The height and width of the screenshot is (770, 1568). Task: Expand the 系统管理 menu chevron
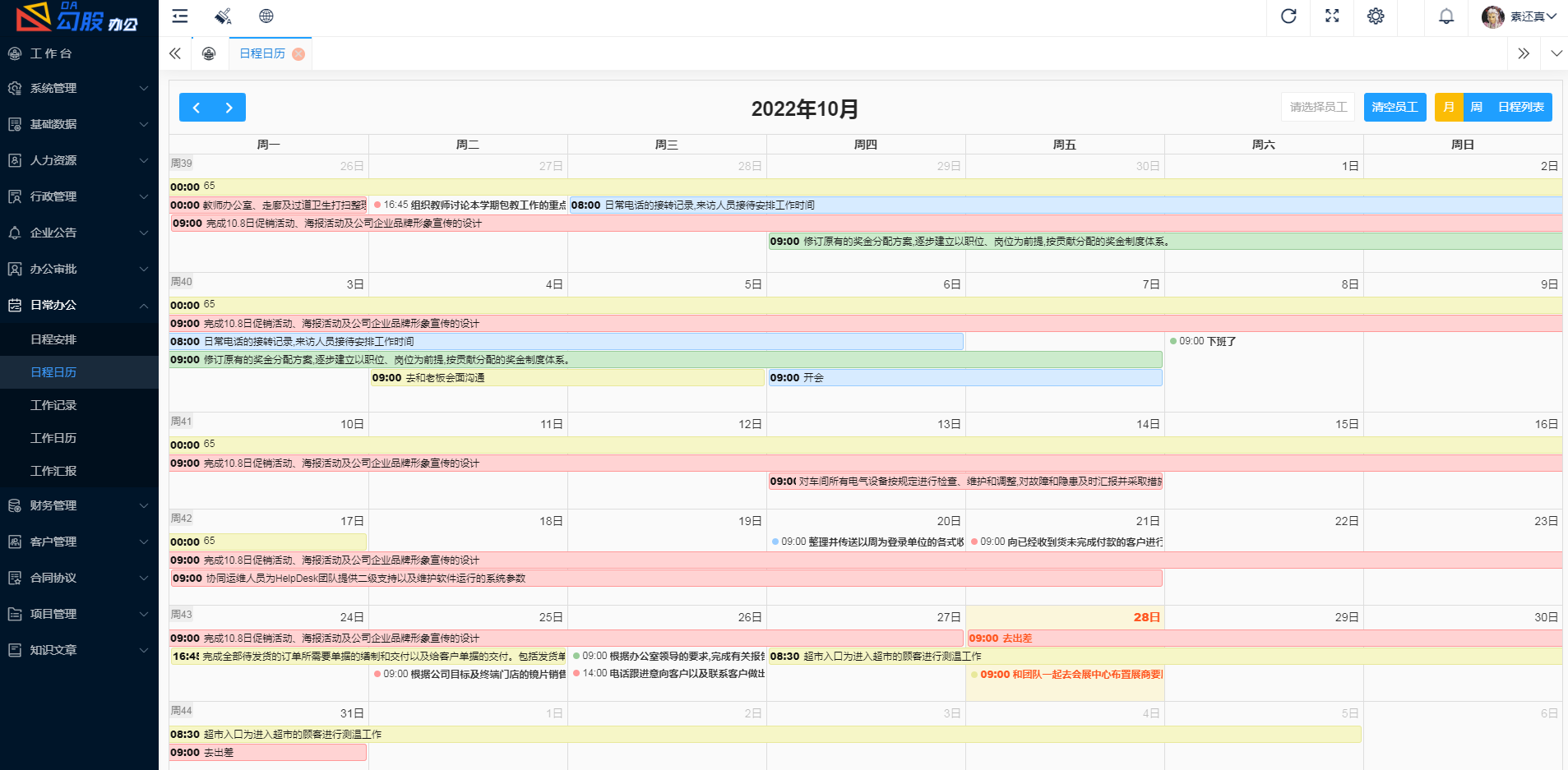pos(144,88)
